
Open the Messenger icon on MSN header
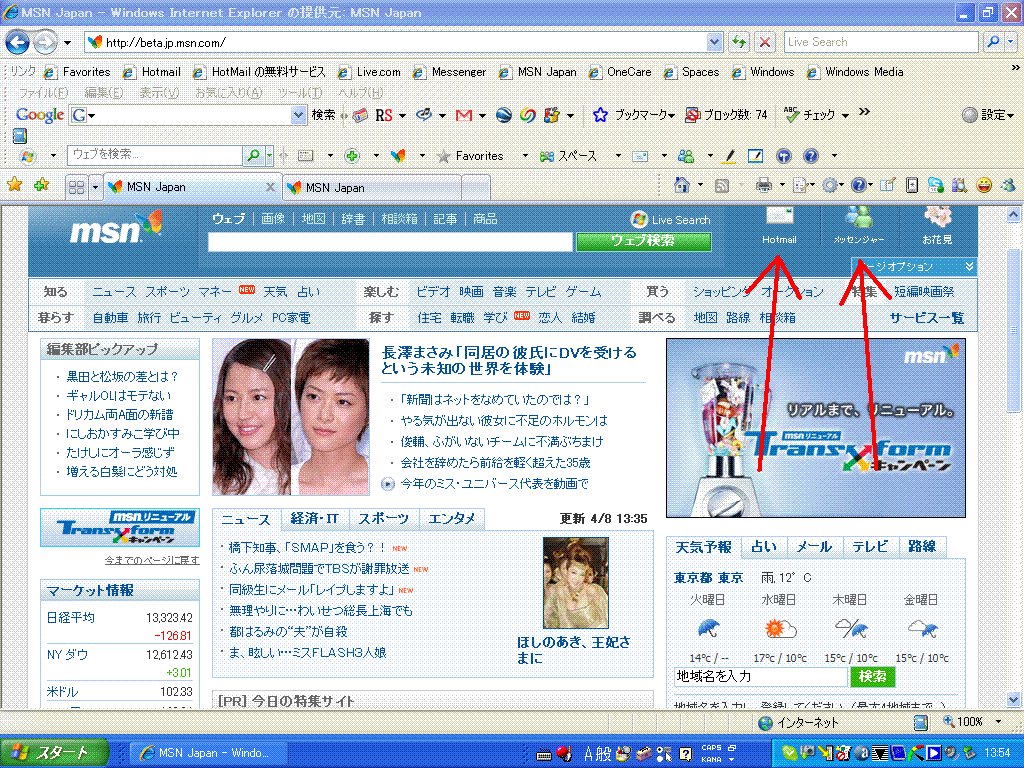[x=859, y=216]
